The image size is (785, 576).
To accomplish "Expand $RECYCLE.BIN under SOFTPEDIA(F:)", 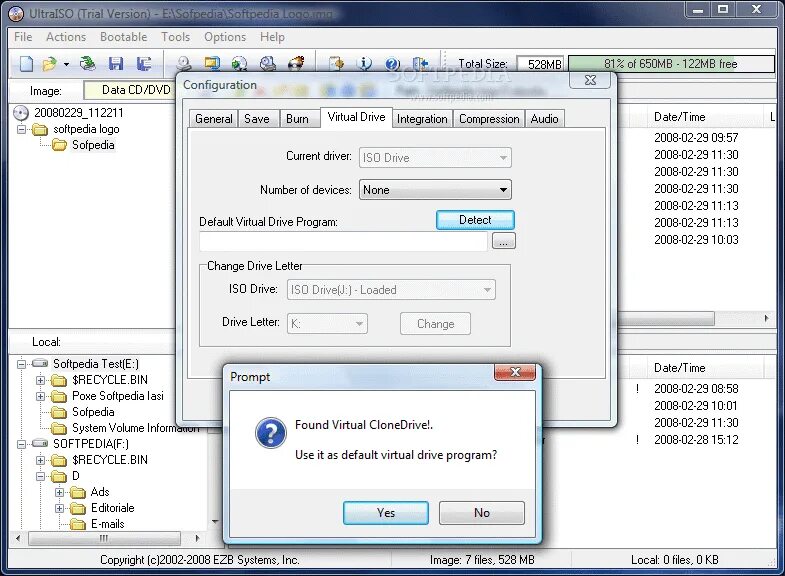I will point(41,460).
